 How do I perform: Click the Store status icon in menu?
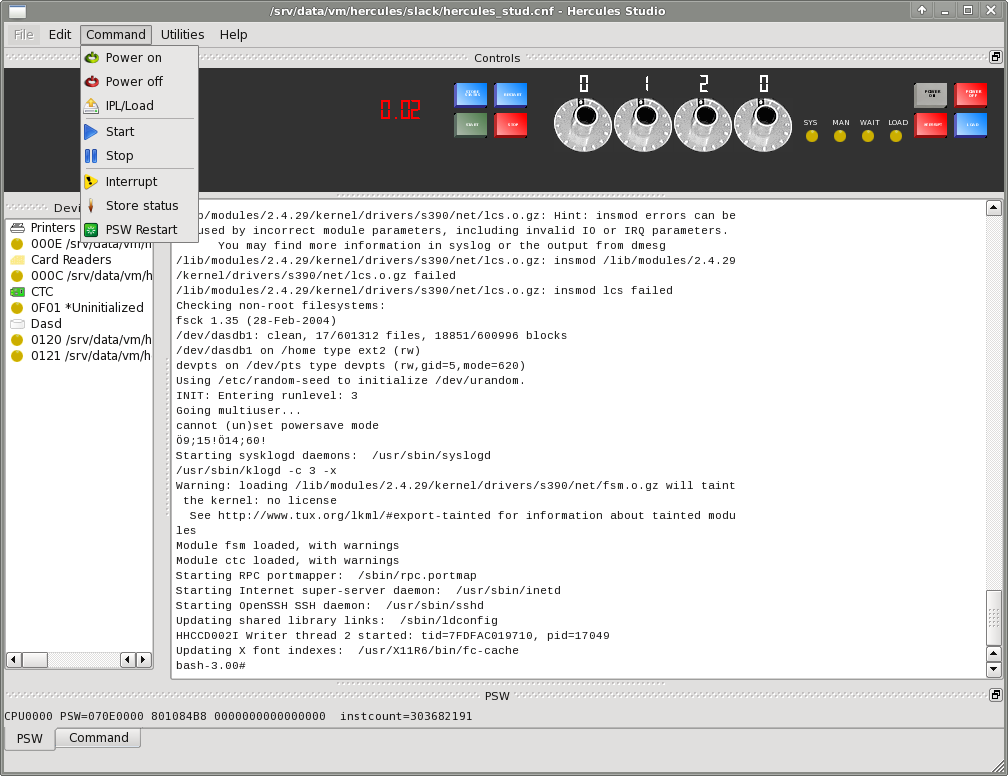(91, 206)
